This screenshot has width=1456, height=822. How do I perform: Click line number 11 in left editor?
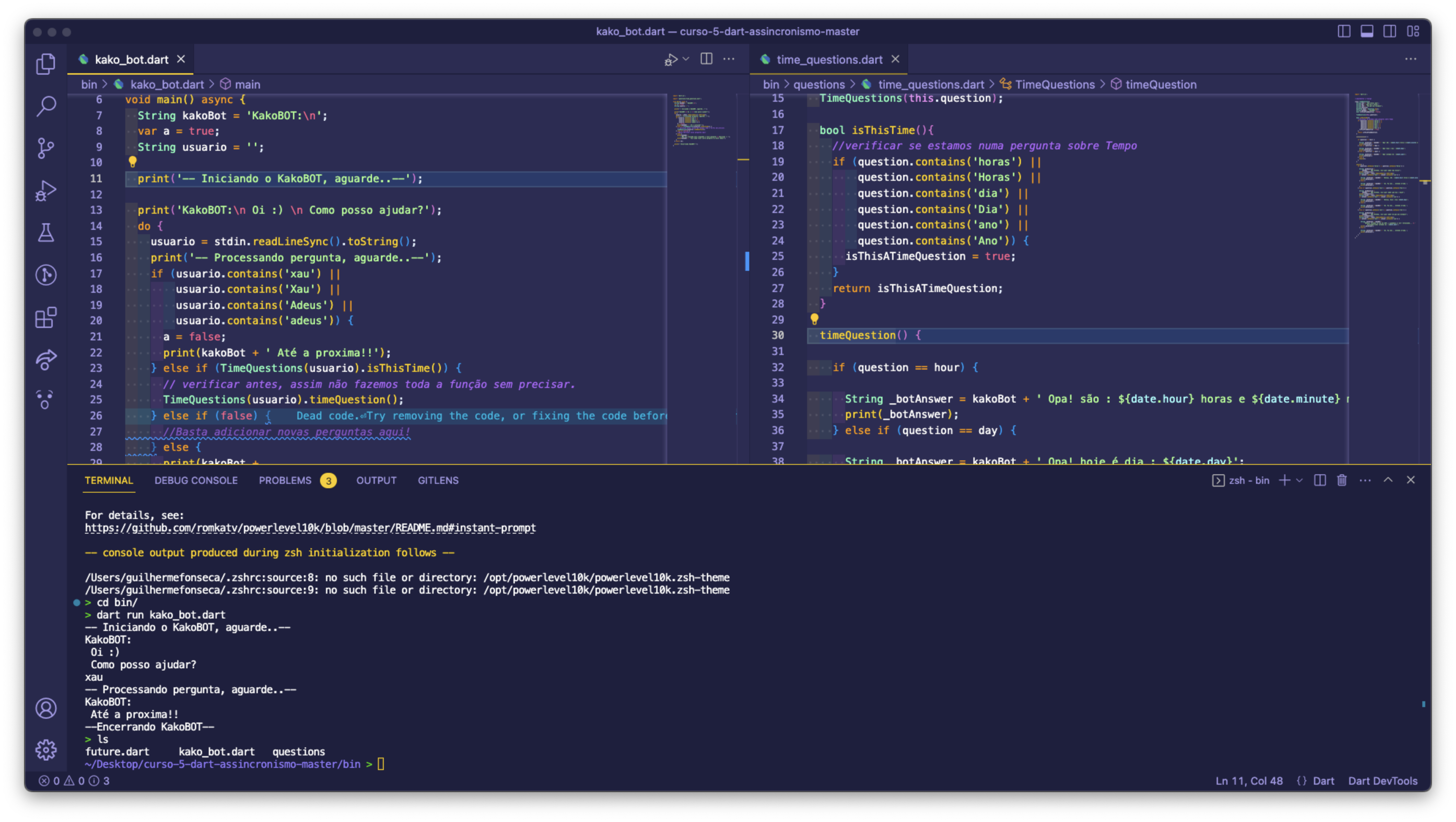[96, 179]
